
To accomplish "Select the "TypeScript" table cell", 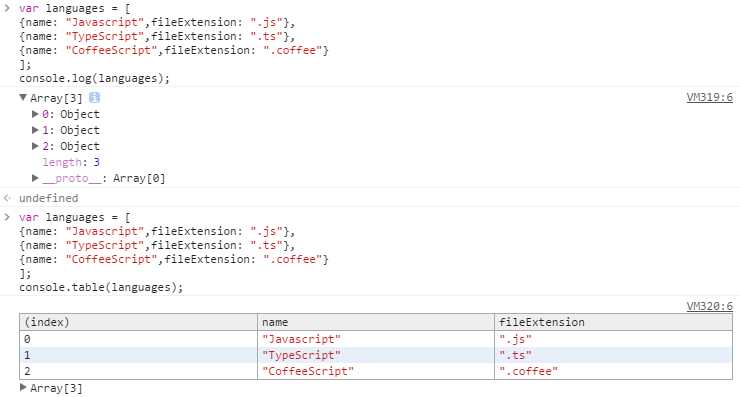I will [376, 355].
